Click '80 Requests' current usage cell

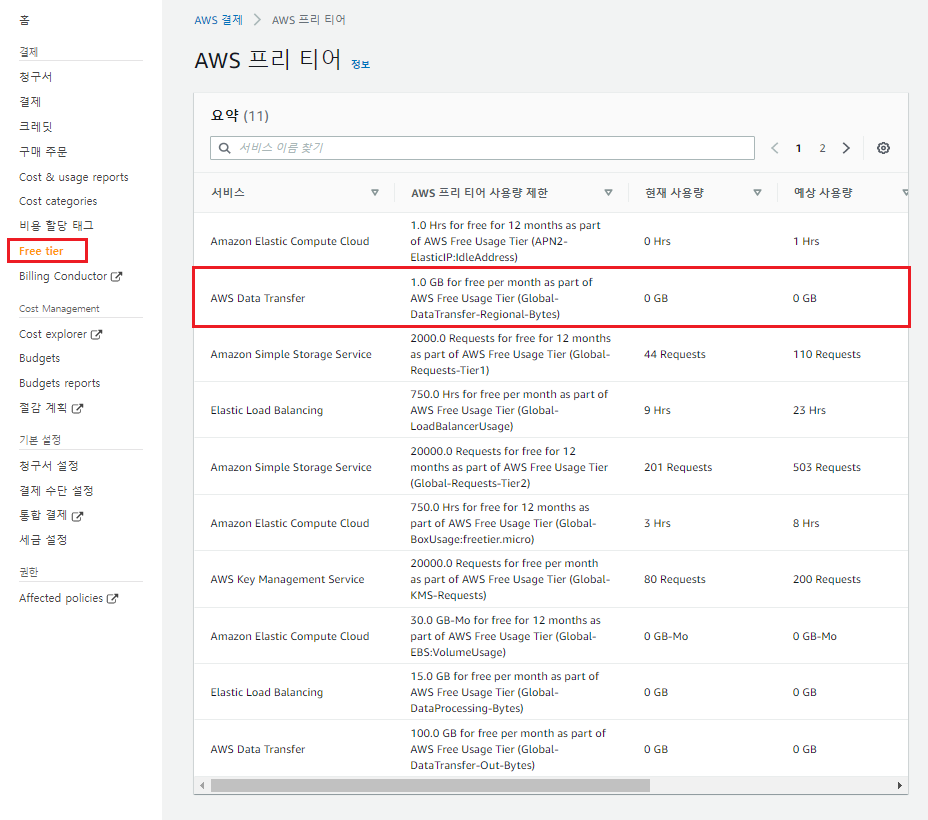(x=675, y=579)
